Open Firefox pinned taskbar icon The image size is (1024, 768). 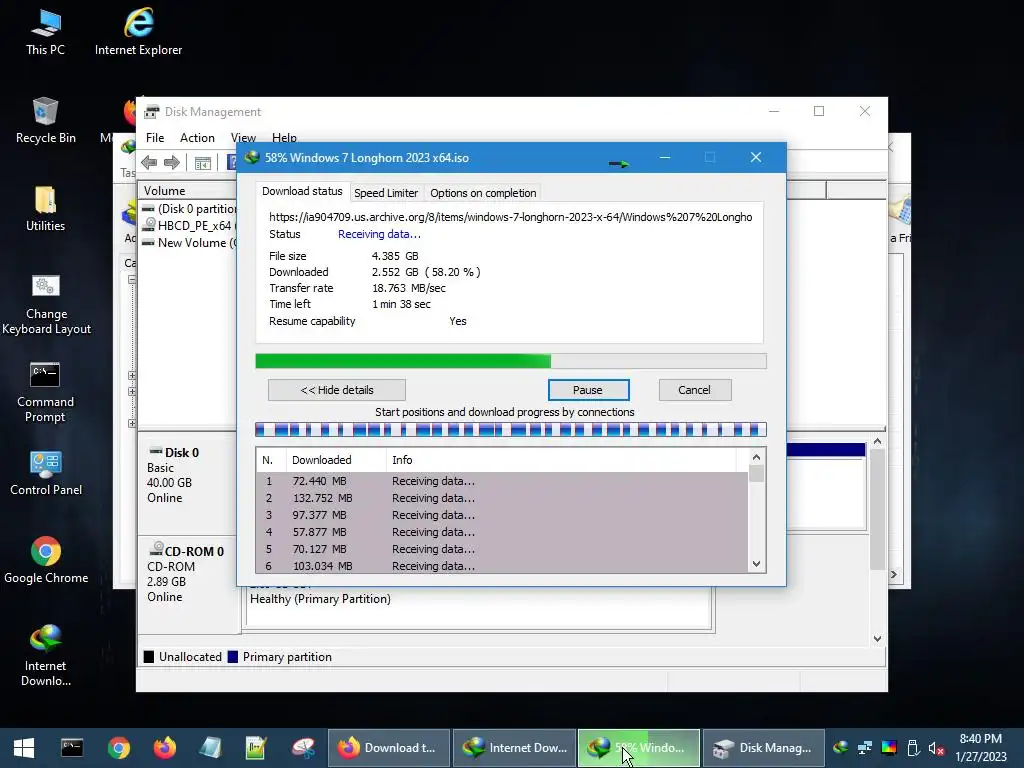[165, 748]
